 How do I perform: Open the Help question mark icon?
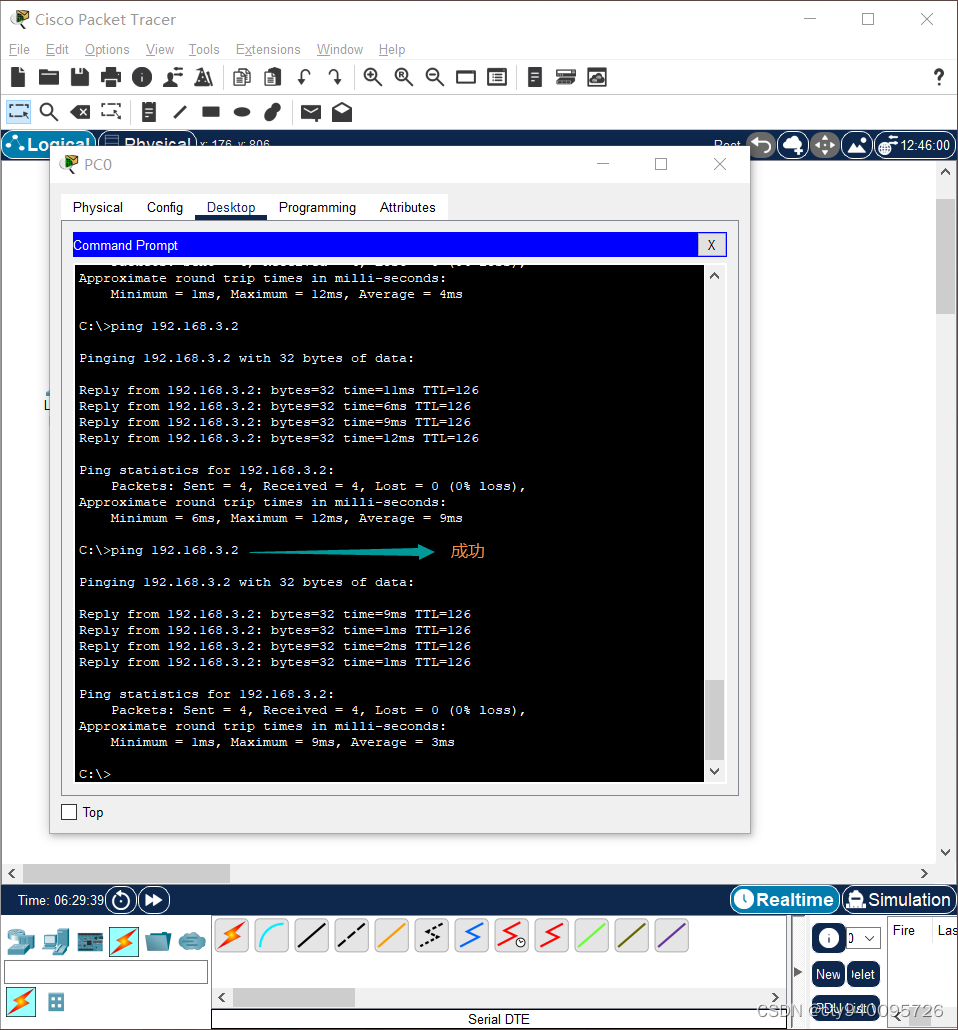(x=939, y=78)
